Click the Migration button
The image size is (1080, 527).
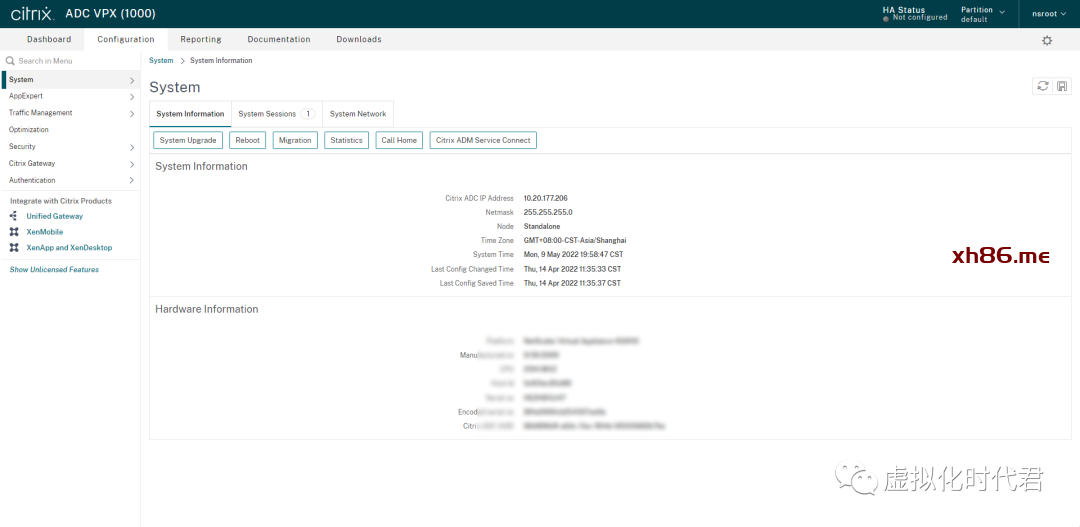click(295, 140)
